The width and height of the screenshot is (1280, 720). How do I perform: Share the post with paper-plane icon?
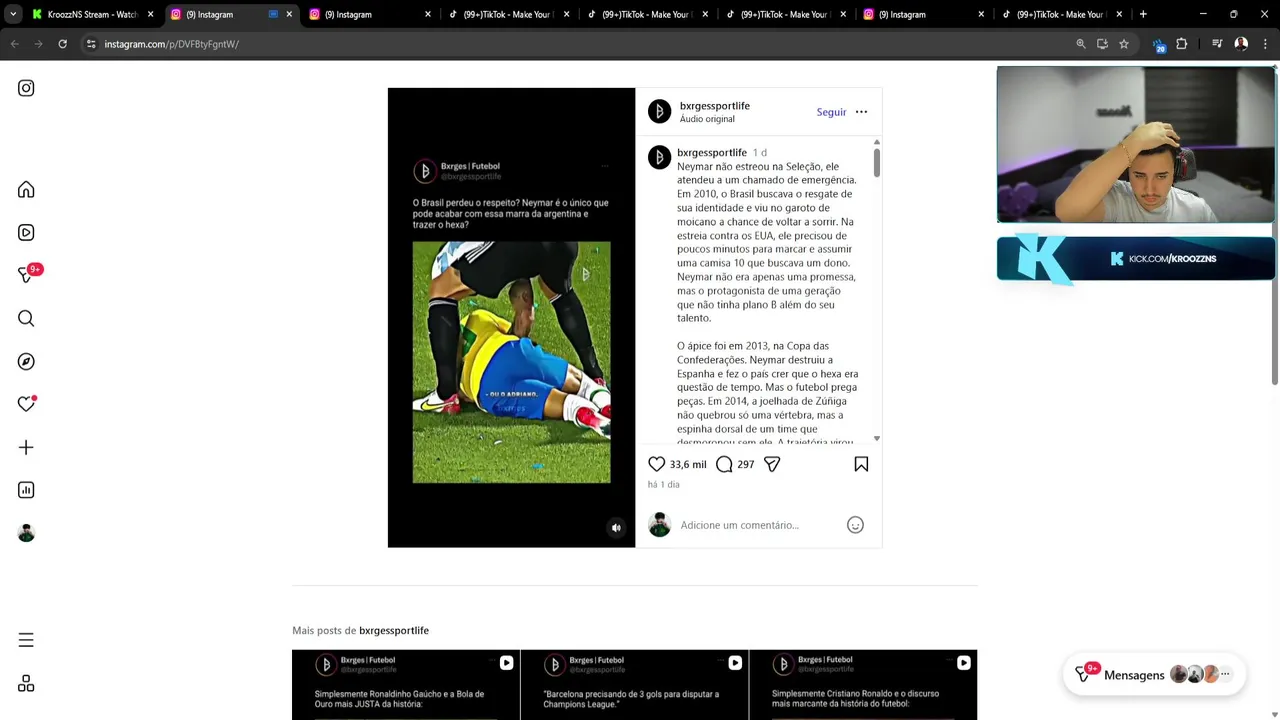pos(772,464)
